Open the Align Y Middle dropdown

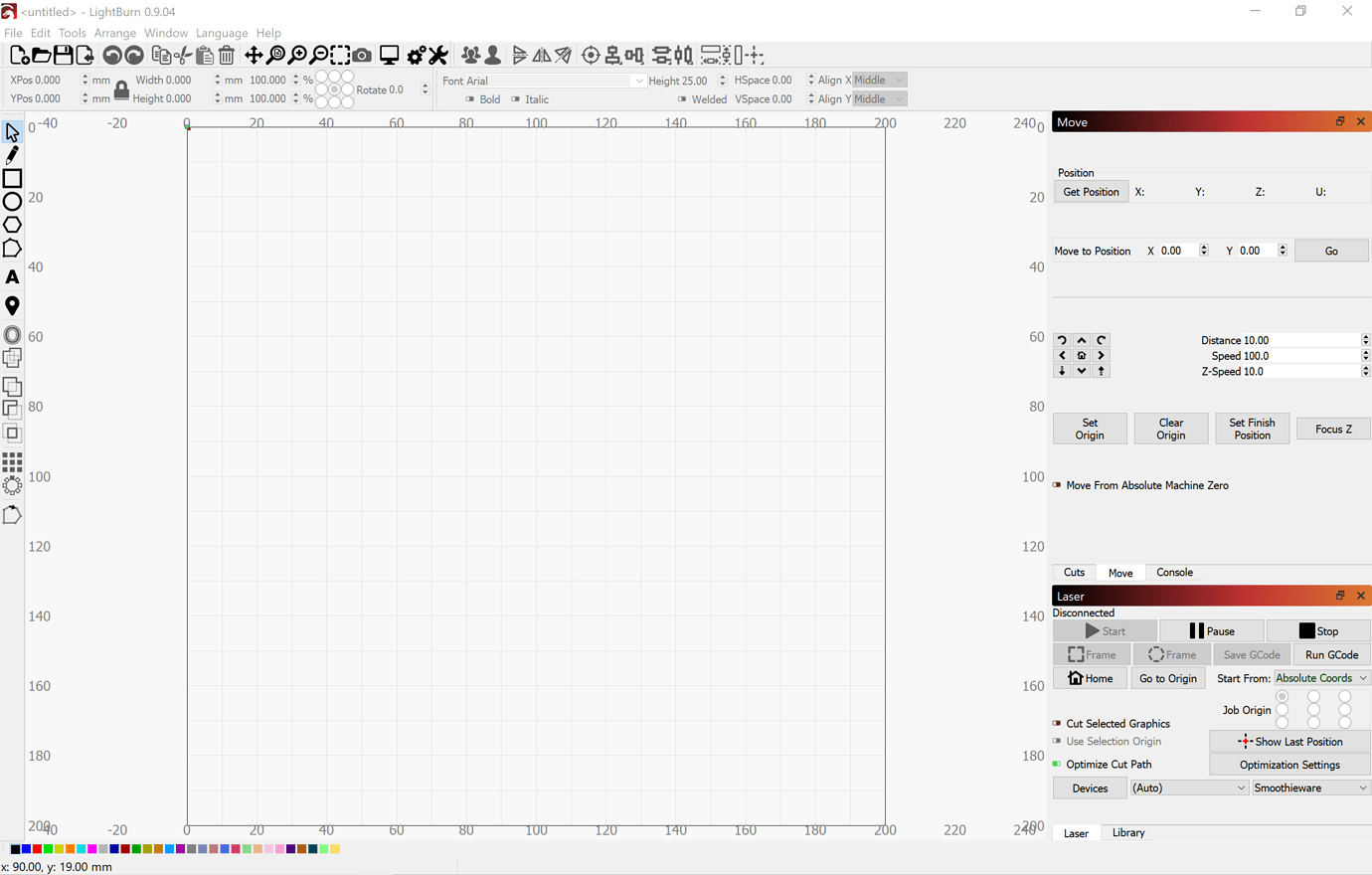pyautogui.click(x=879, y=99)
